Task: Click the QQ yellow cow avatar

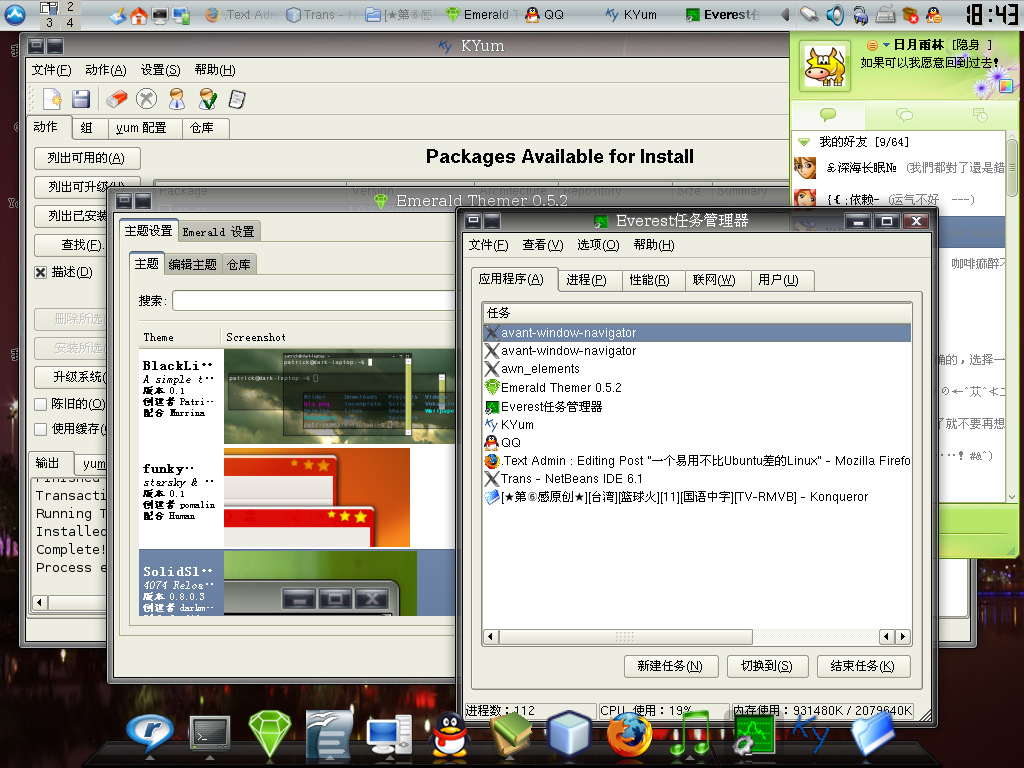Action: pos(825,66)
